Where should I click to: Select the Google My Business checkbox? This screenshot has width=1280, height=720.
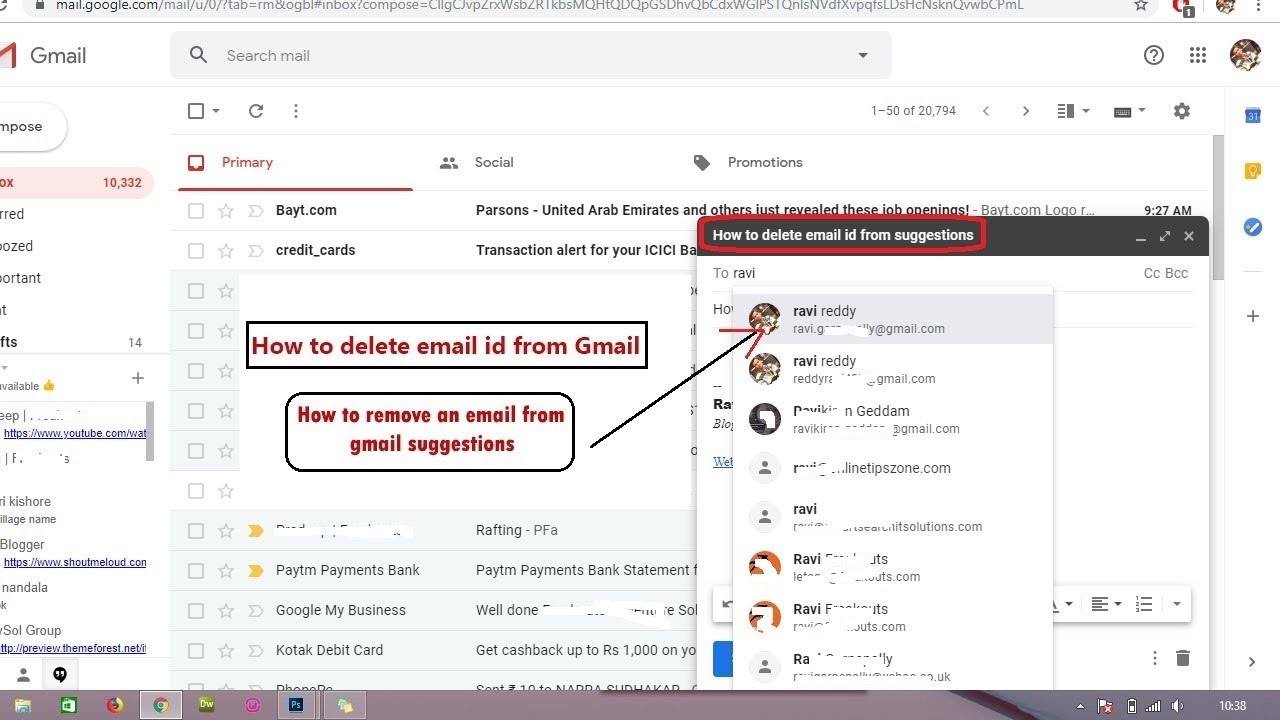point(196,611)
